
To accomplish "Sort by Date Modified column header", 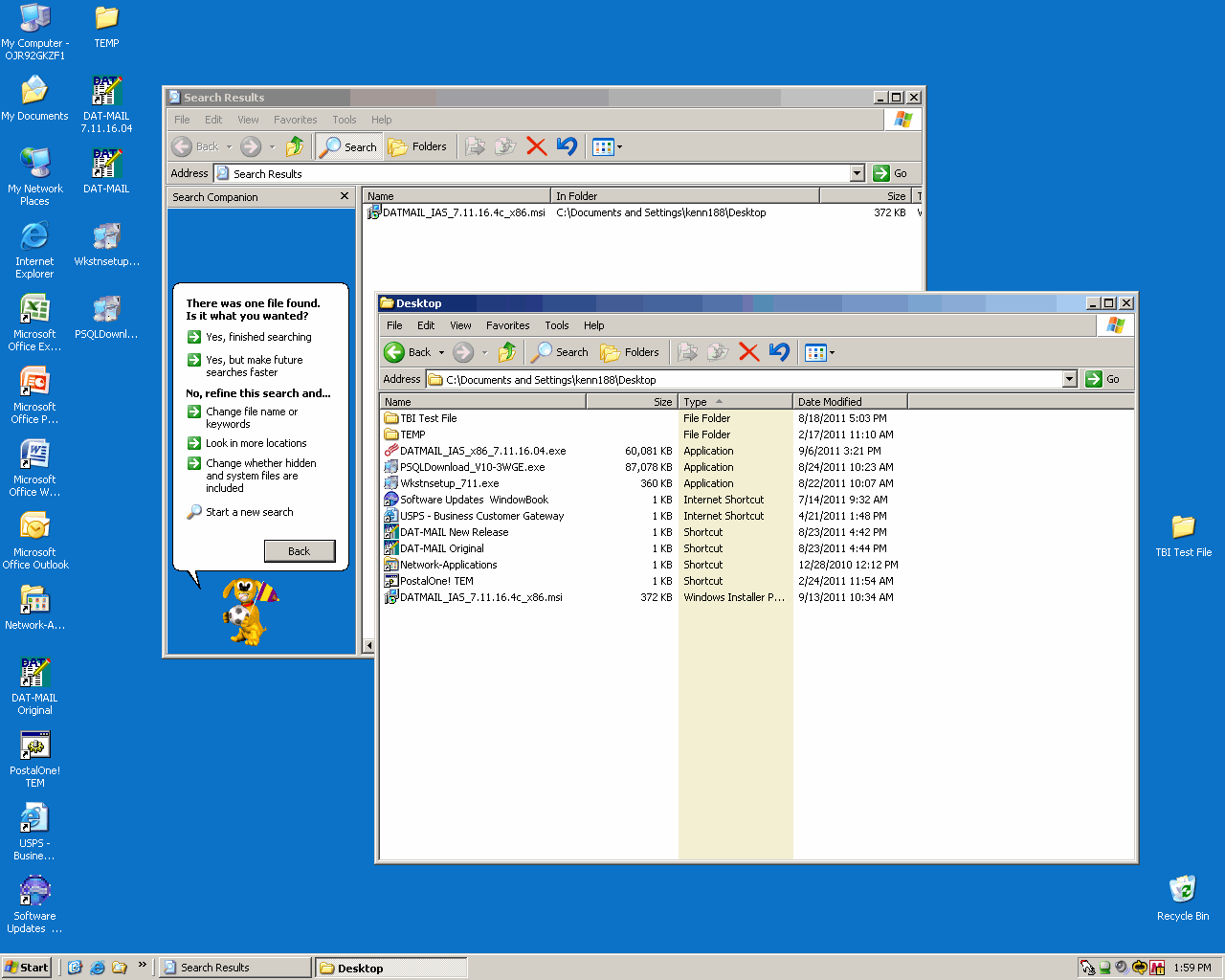I will click(850, 402).
